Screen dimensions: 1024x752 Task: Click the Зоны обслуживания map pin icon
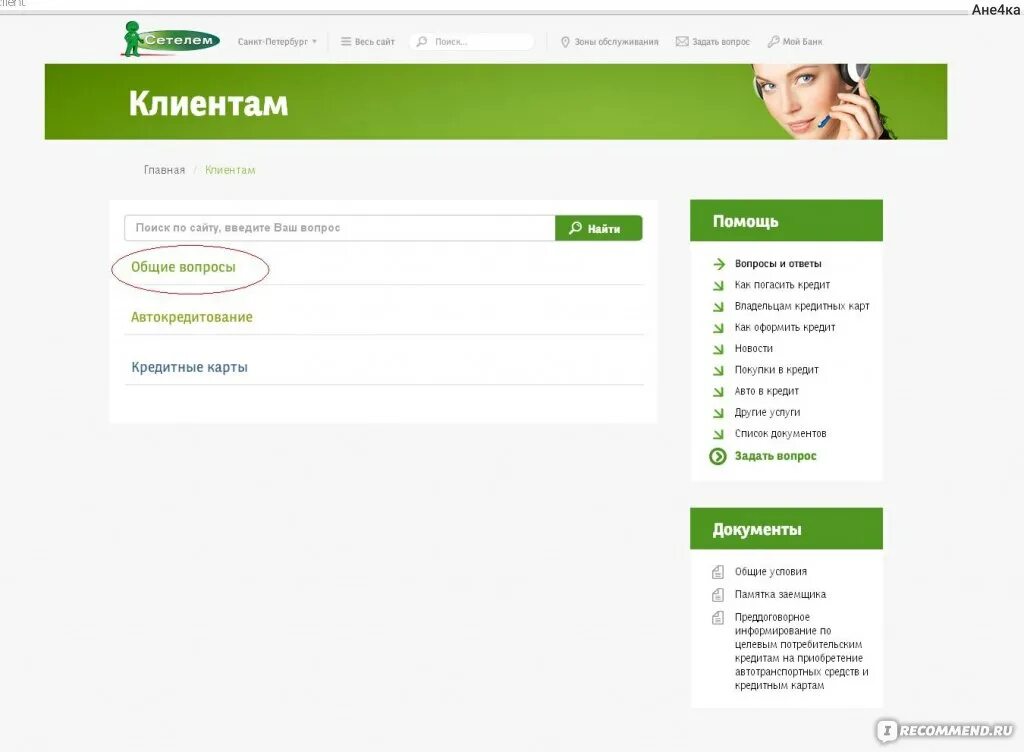coord(566,42)
